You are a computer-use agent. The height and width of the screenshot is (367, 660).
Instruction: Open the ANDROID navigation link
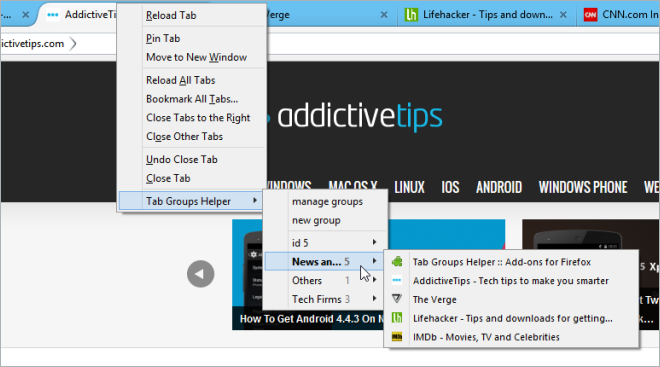pos(499,187)
